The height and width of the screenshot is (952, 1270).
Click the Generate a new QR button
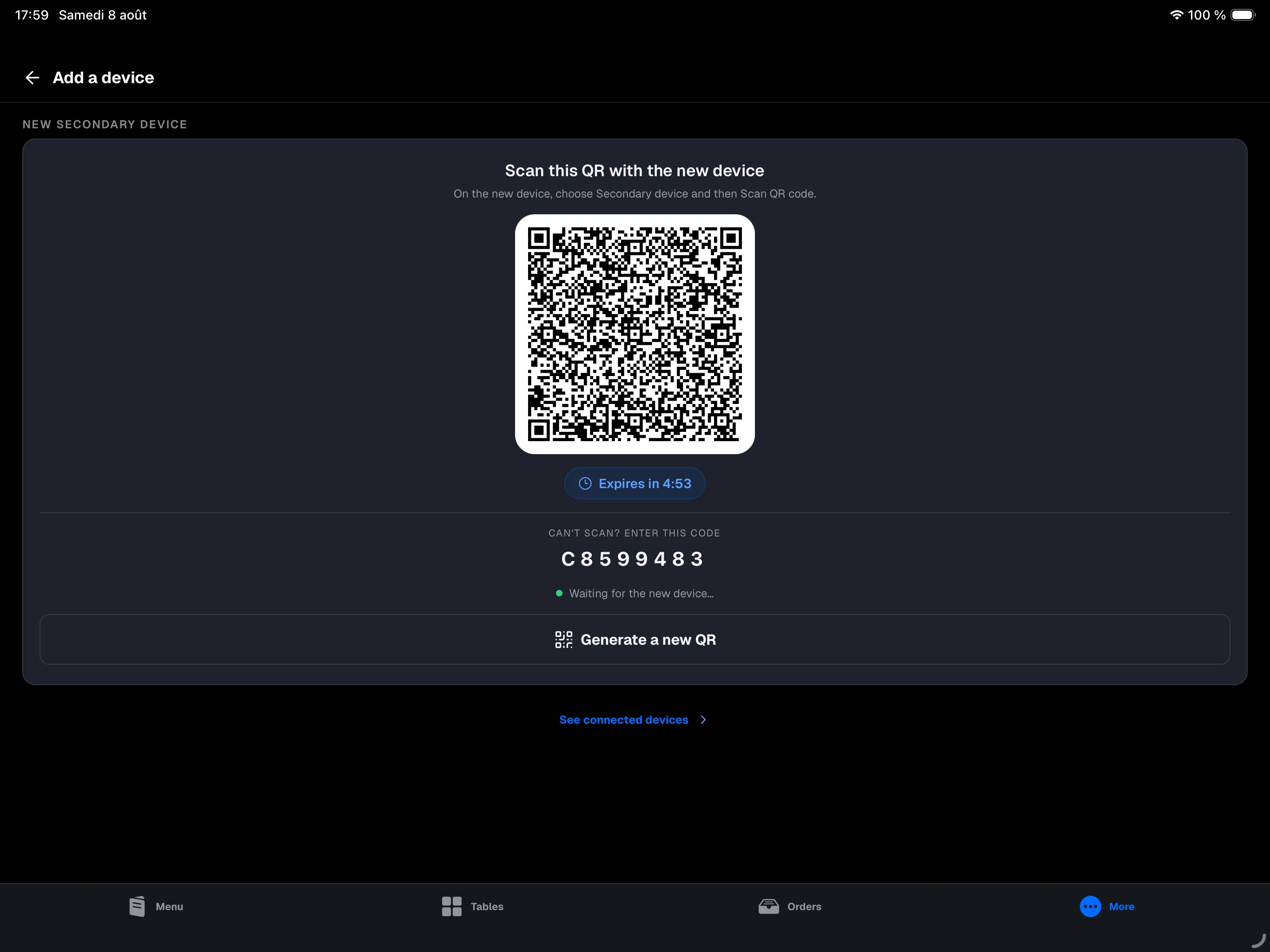[x=635, y=639]
